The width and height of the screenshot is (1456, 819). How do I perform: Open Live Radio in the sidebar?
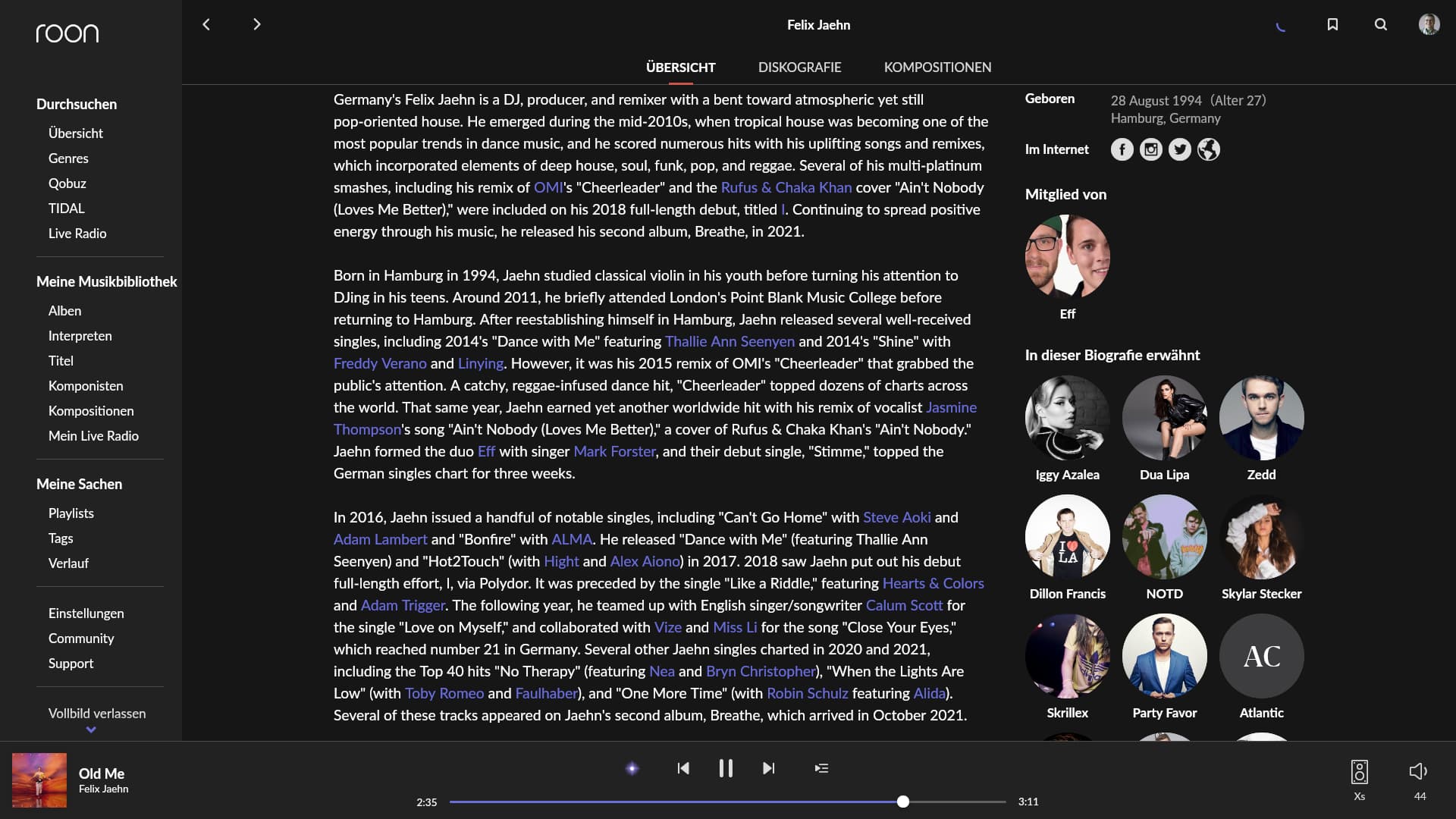coord(77,234)
